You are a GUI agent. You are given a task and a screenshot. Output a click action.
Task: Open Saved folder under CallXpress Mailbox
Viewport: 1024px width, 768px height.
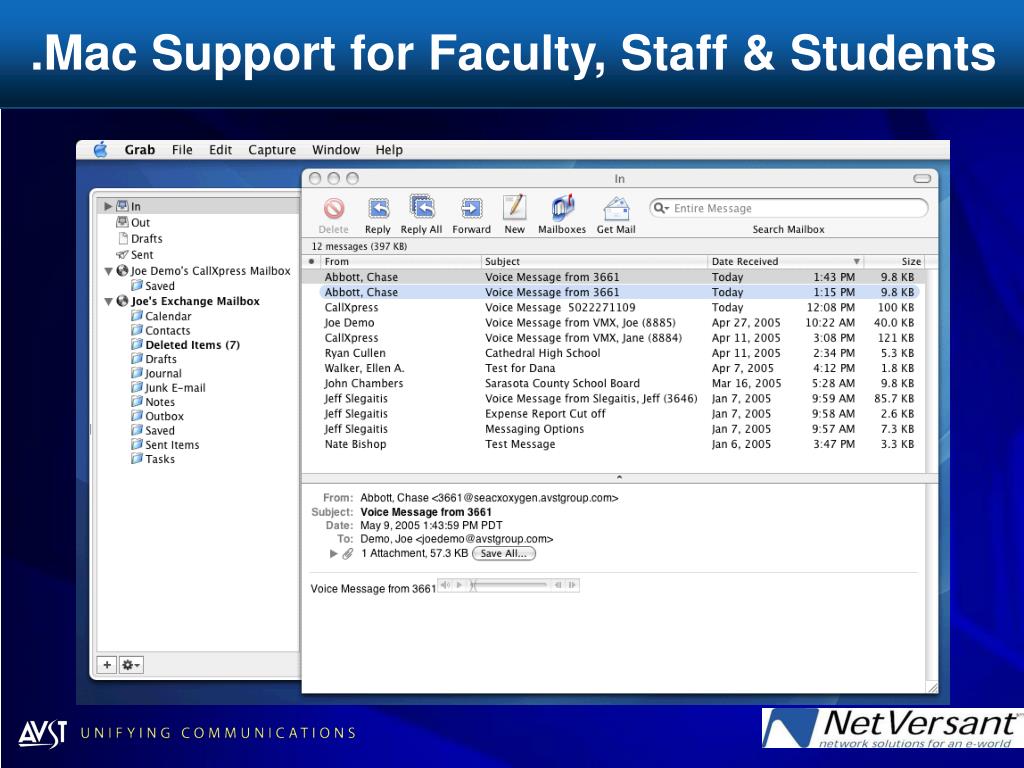point(159,286)
